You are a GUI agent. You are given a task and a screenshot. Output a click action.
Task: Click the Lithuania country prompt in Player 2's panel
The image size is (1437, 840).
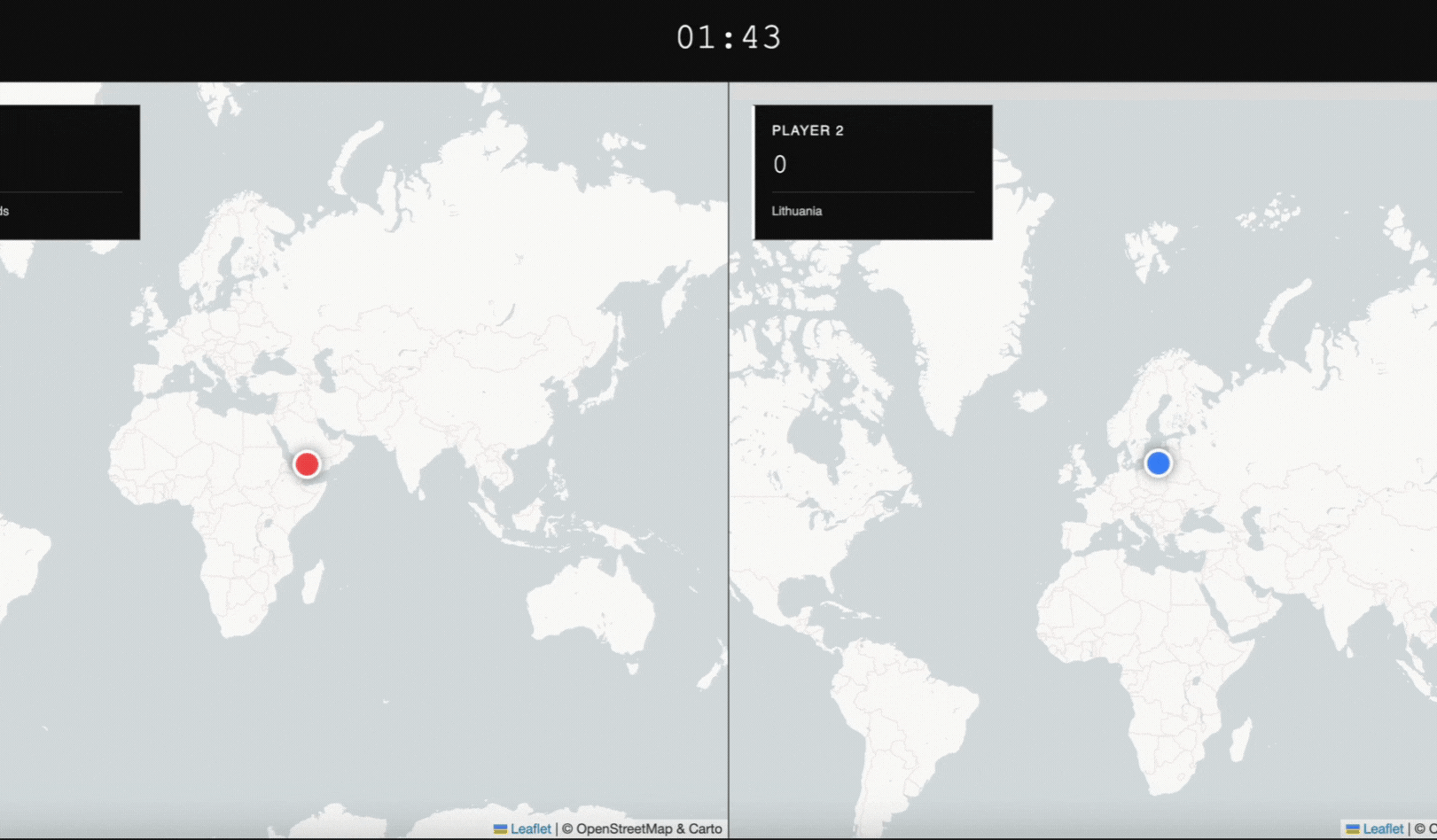pyautogui.click(x=795, y=211)
